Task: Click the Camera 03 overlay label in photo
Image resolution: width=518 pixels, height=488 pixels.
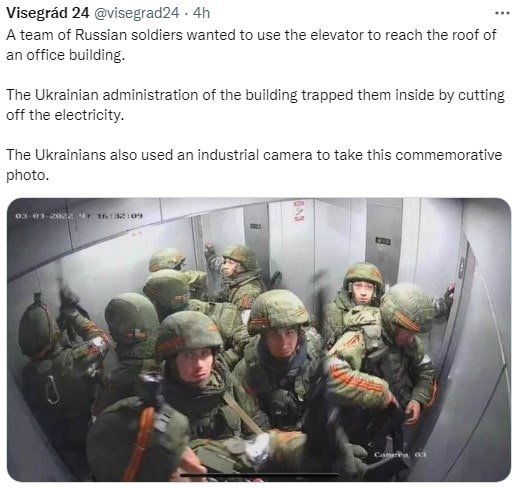Action: [400, 455]
